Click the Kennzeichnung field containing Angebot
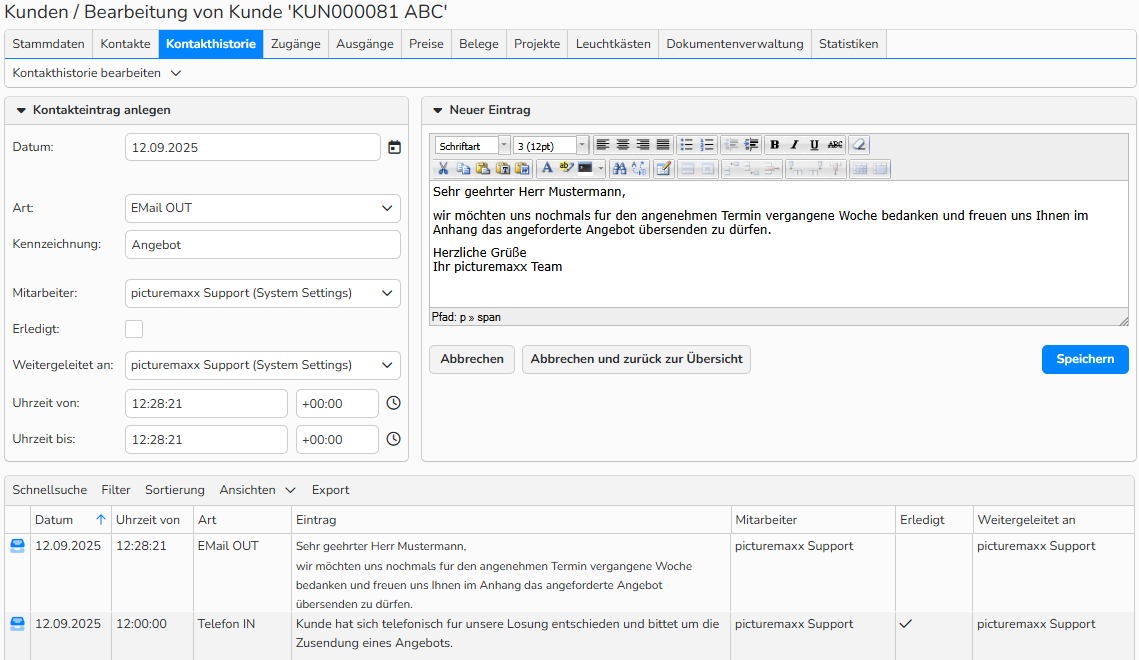The image size is (1139, 660). click(x=262, y=245)
